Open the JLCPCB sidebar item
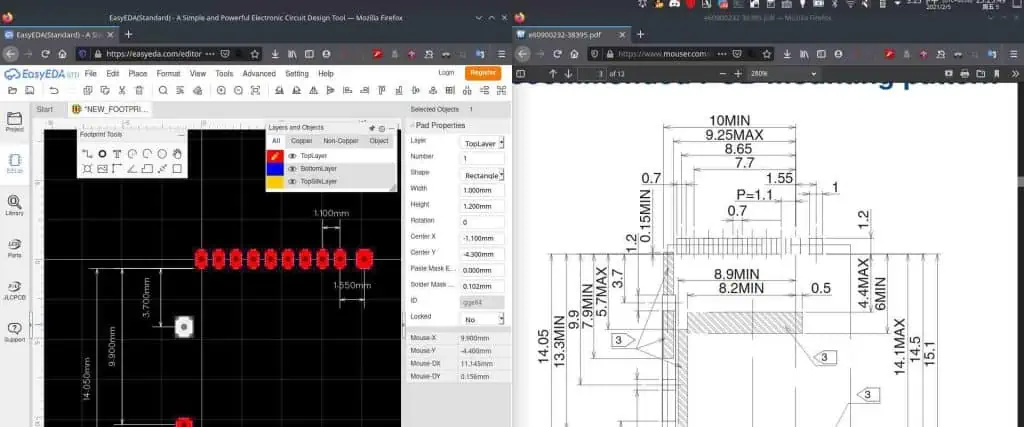This screenshot has height=427, width=1024. (x=14, y=290)
